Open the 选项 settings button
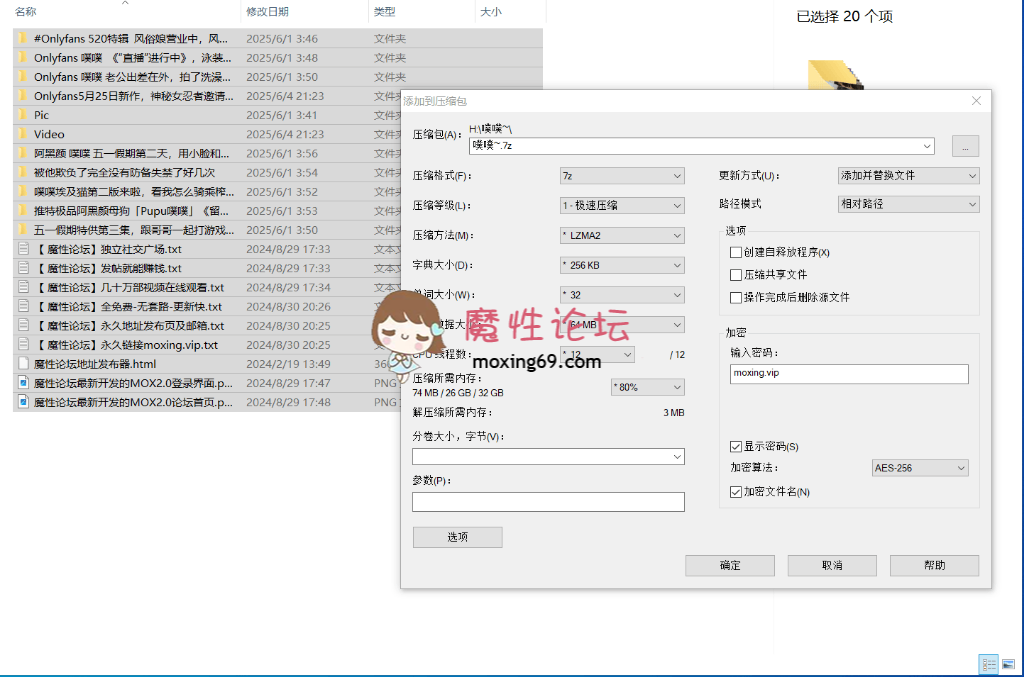This screenshot has height=677, width=1024. 457,537
